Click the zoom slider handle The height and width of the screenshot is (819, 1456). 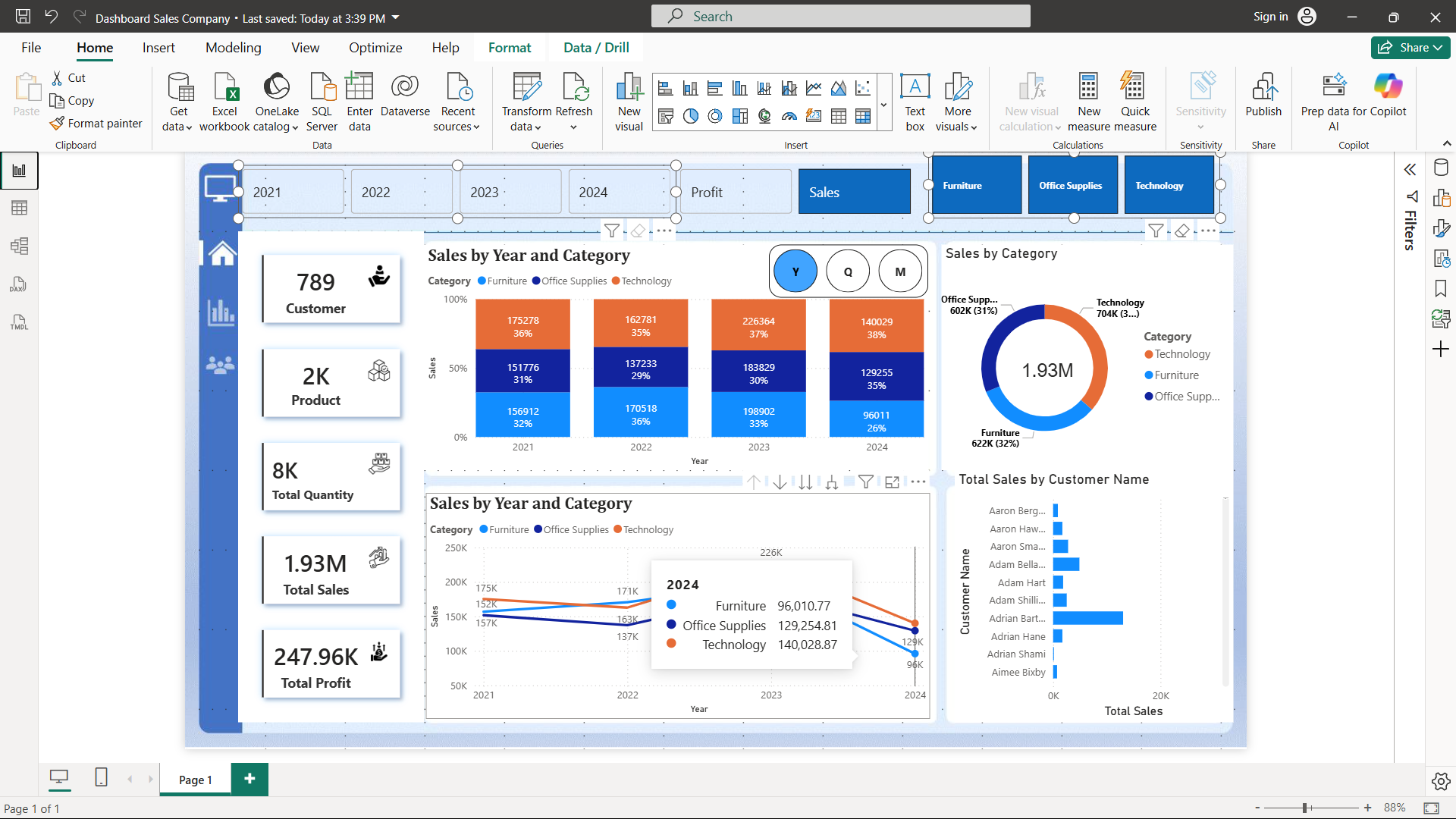pos(1305,808)
